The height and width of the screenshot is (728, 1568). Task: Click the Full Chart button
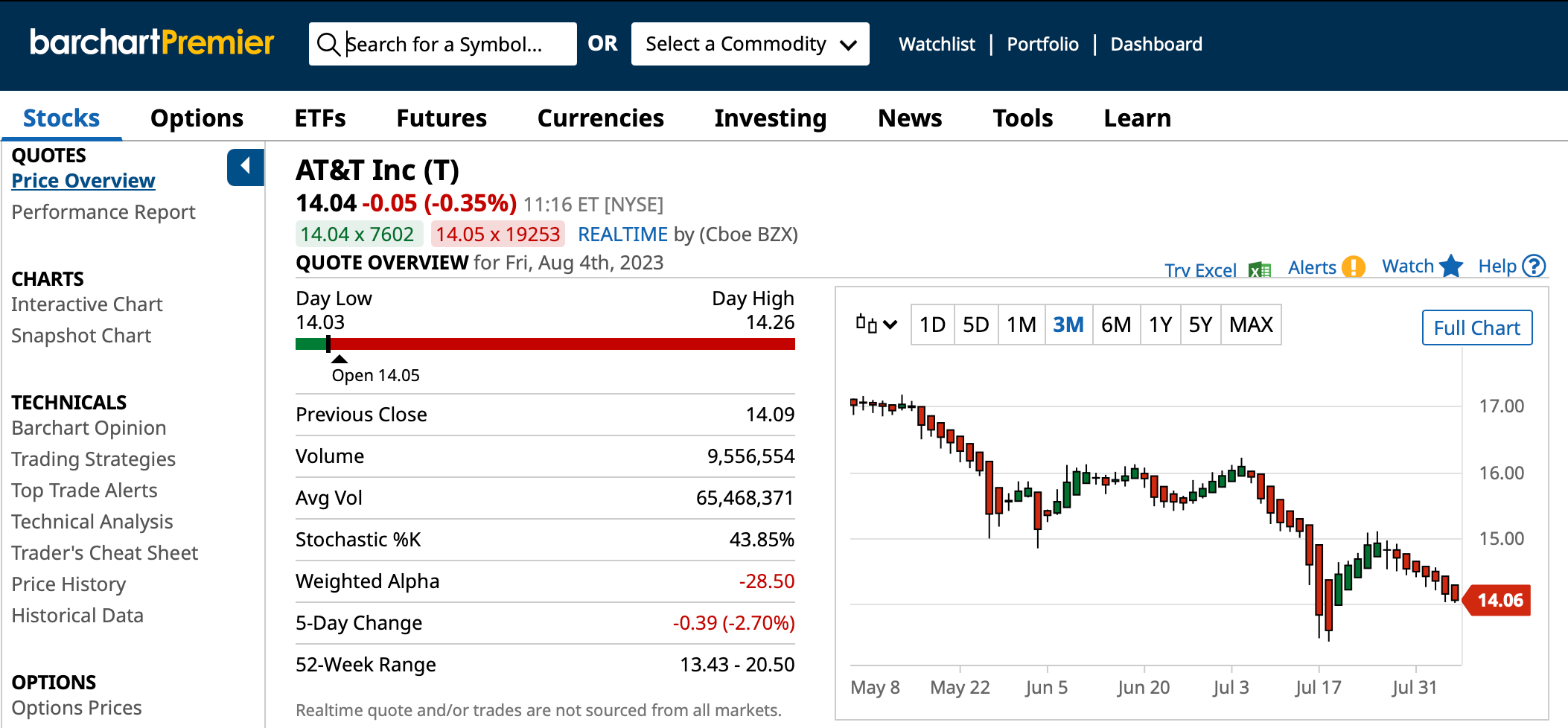1477,328
